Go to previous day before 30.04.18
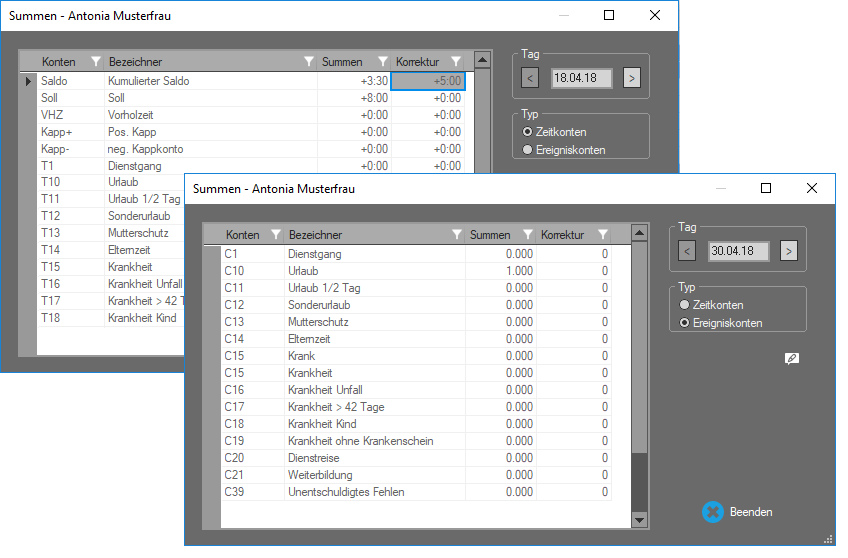Image resolution: width=848 pixels, height=558 pixels. (x=687, y=251)
